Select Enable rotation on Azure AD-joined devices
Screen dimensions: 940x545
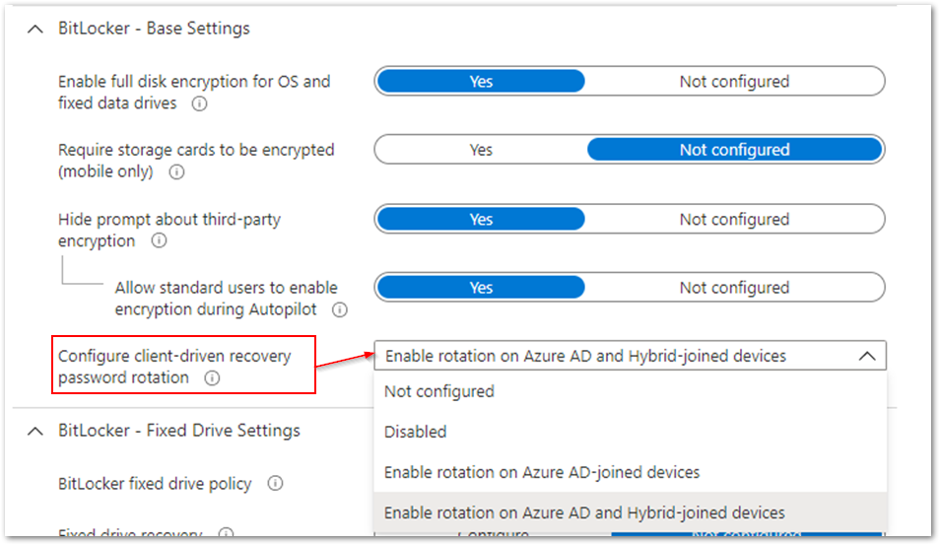[x=541, y=472]
